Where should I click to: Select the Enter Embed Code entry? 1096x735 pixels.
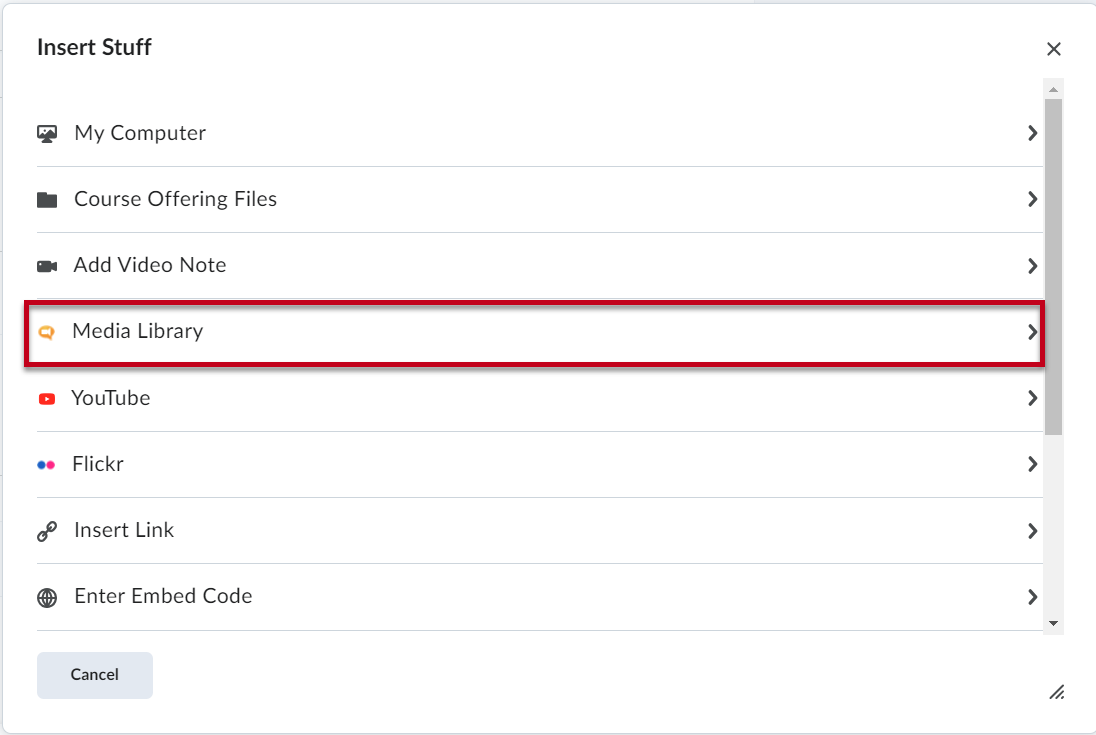(539, 597)
